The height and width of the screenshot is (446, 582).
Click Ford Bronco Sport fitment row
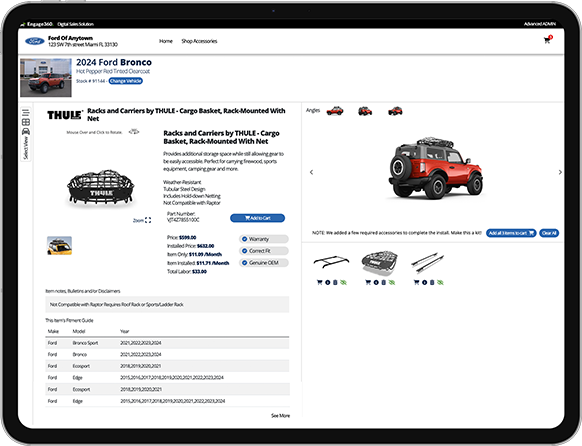(x=167, y=343)
